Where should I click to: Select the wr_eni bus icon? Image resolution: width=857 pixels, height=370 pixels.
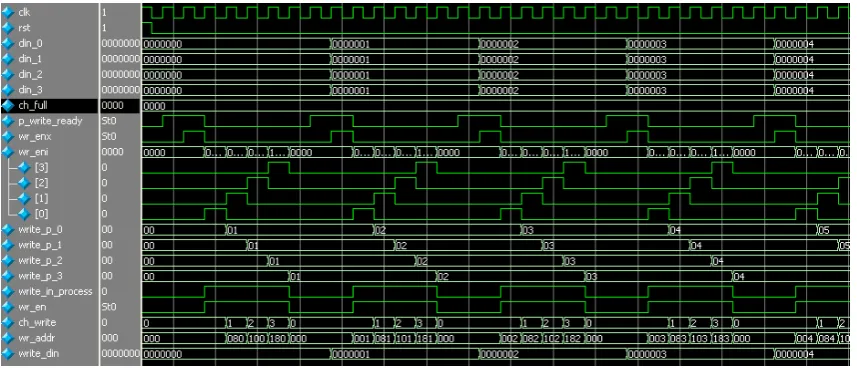pos(8,152)
